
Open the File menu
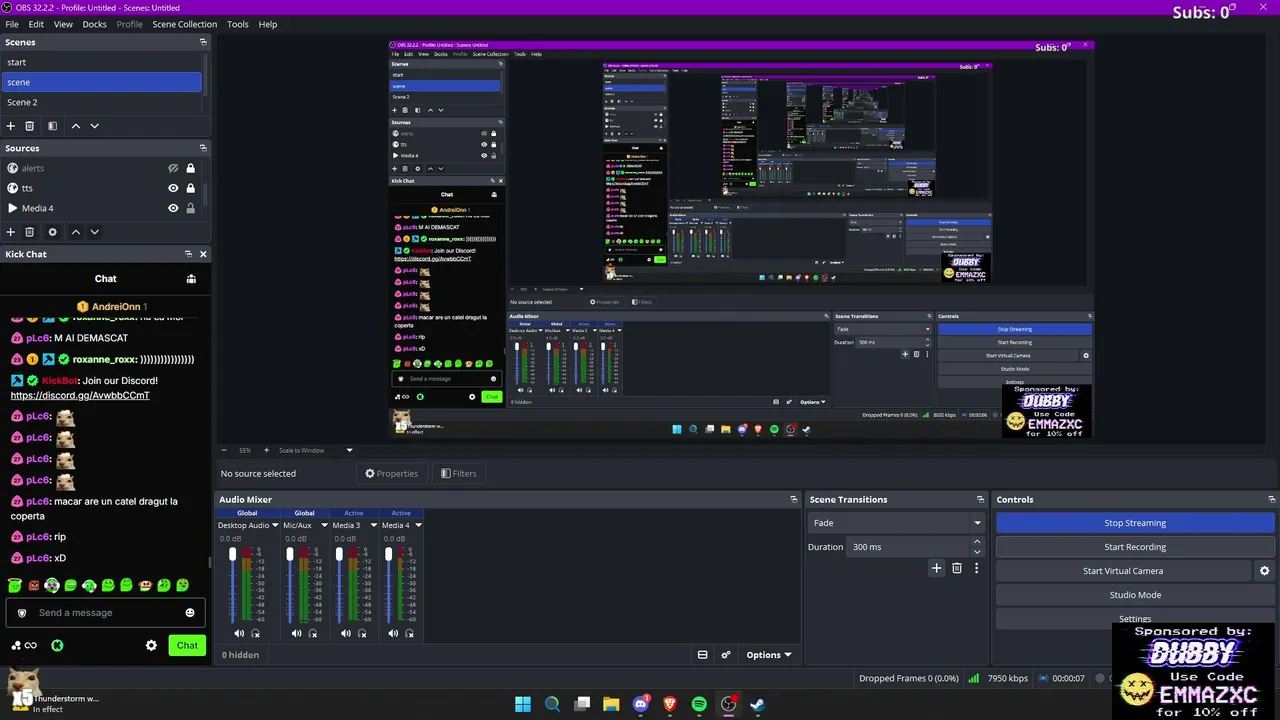(x=12, y=24)
